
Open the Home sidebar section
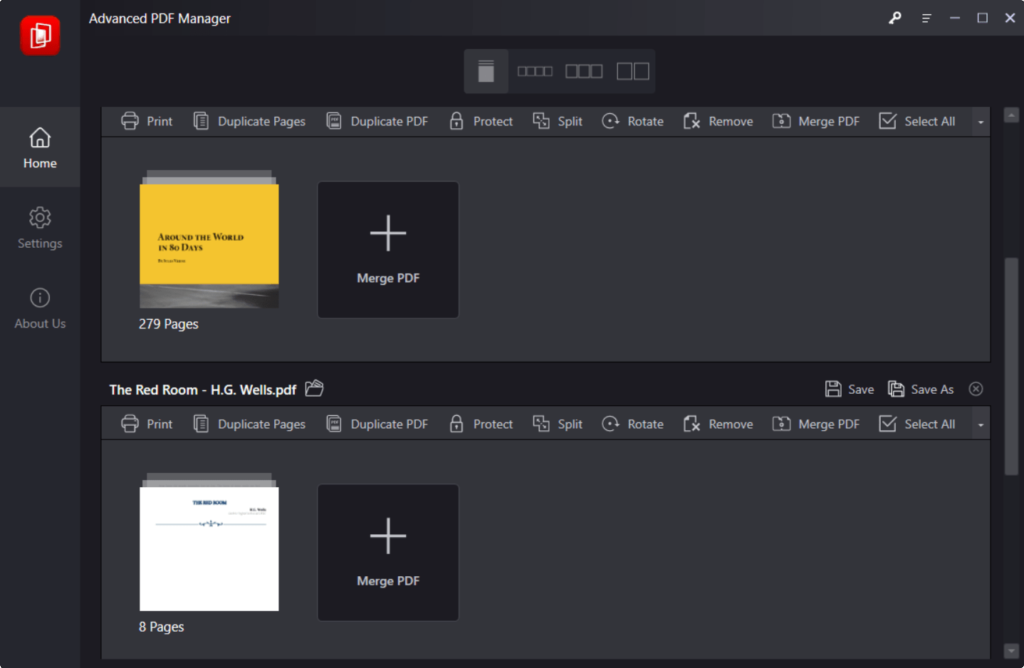[40, 148]
